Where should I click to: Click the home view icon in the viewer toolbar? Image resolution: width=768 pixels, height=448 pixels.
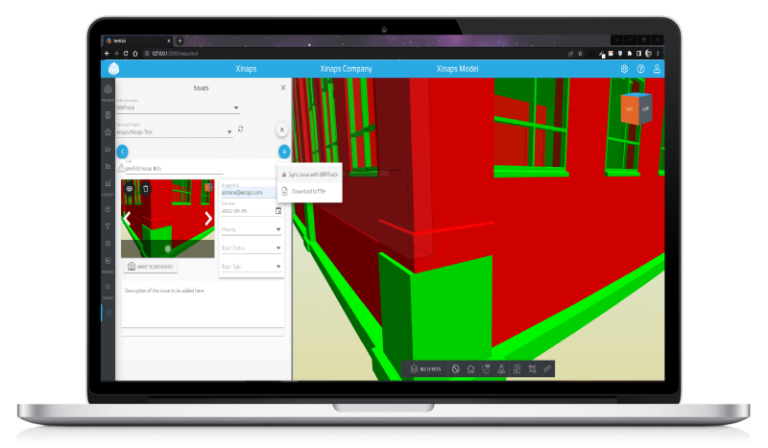(471, 369)
